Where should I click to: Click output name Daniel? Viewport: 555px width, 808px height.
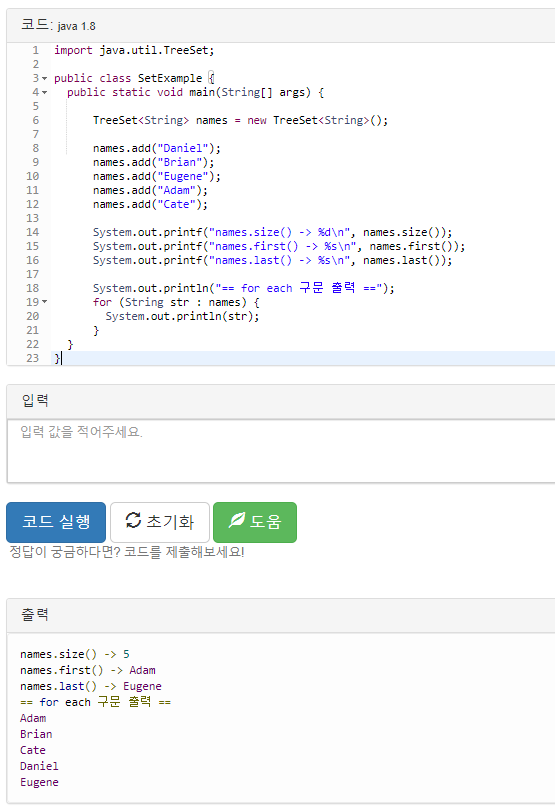click(39, 766)
